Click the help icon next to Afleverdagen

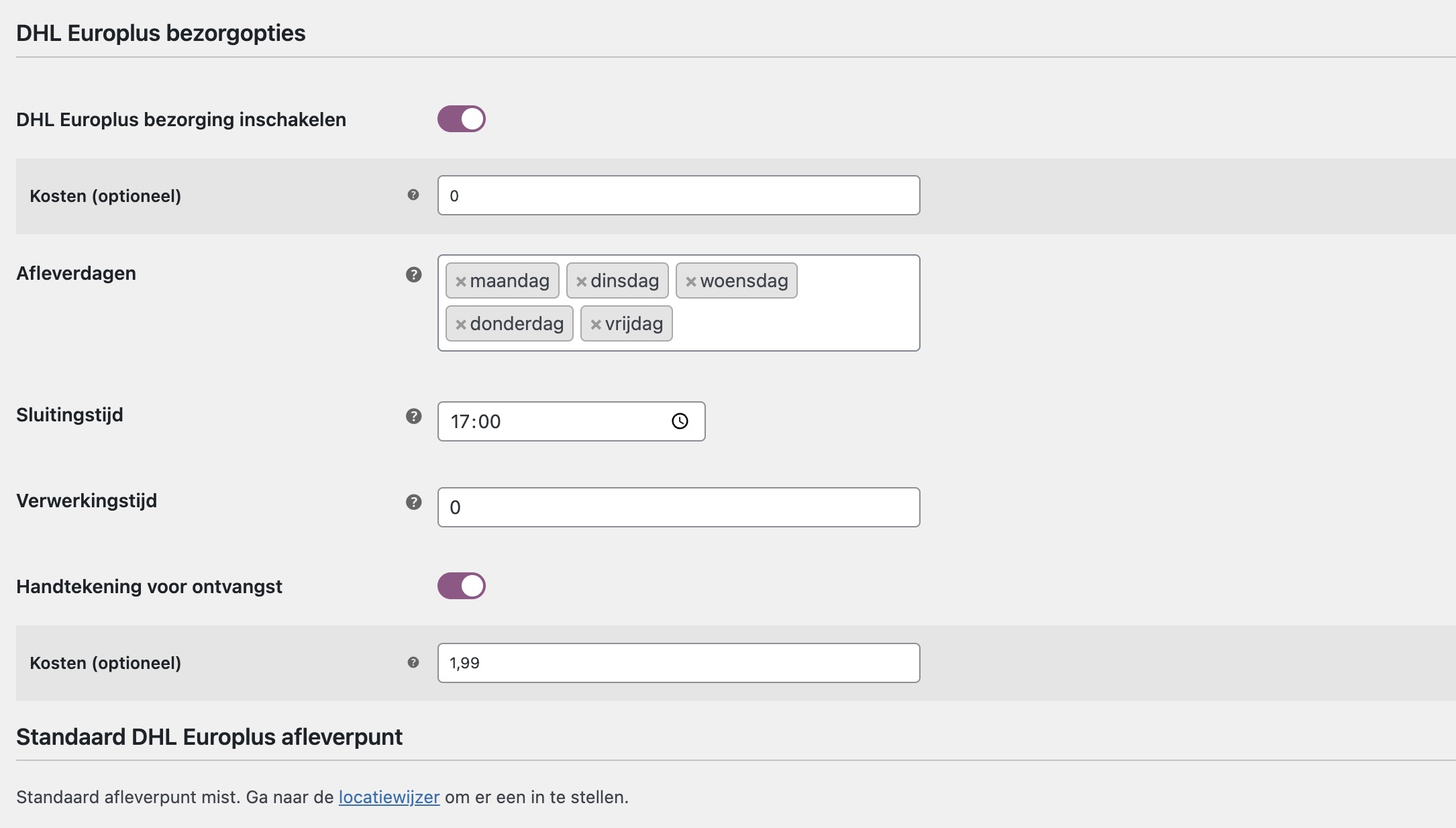pos(413,273)
